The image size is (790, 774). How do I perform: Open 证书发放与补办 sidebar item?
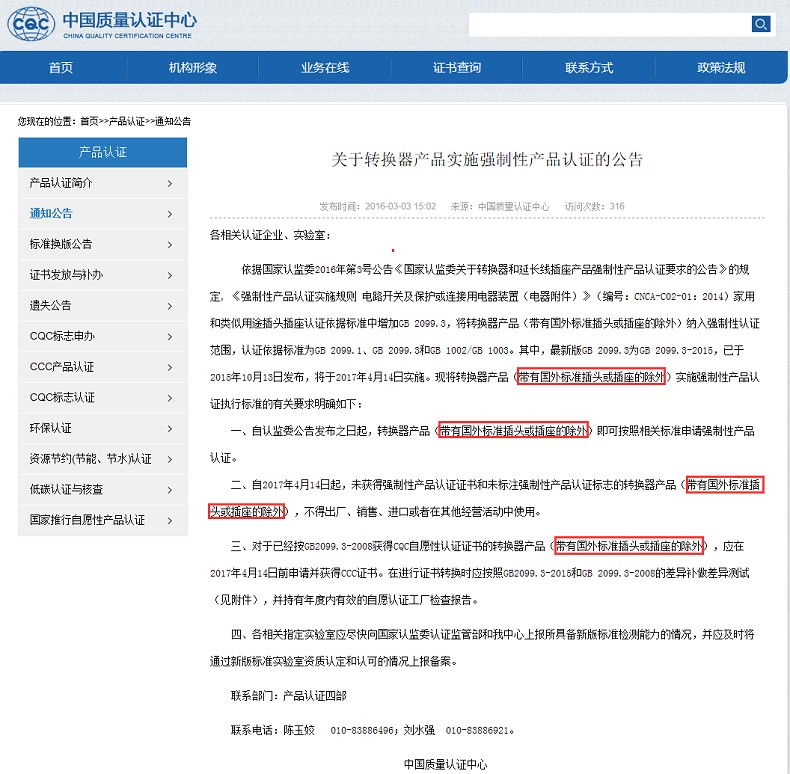(66, 275)
